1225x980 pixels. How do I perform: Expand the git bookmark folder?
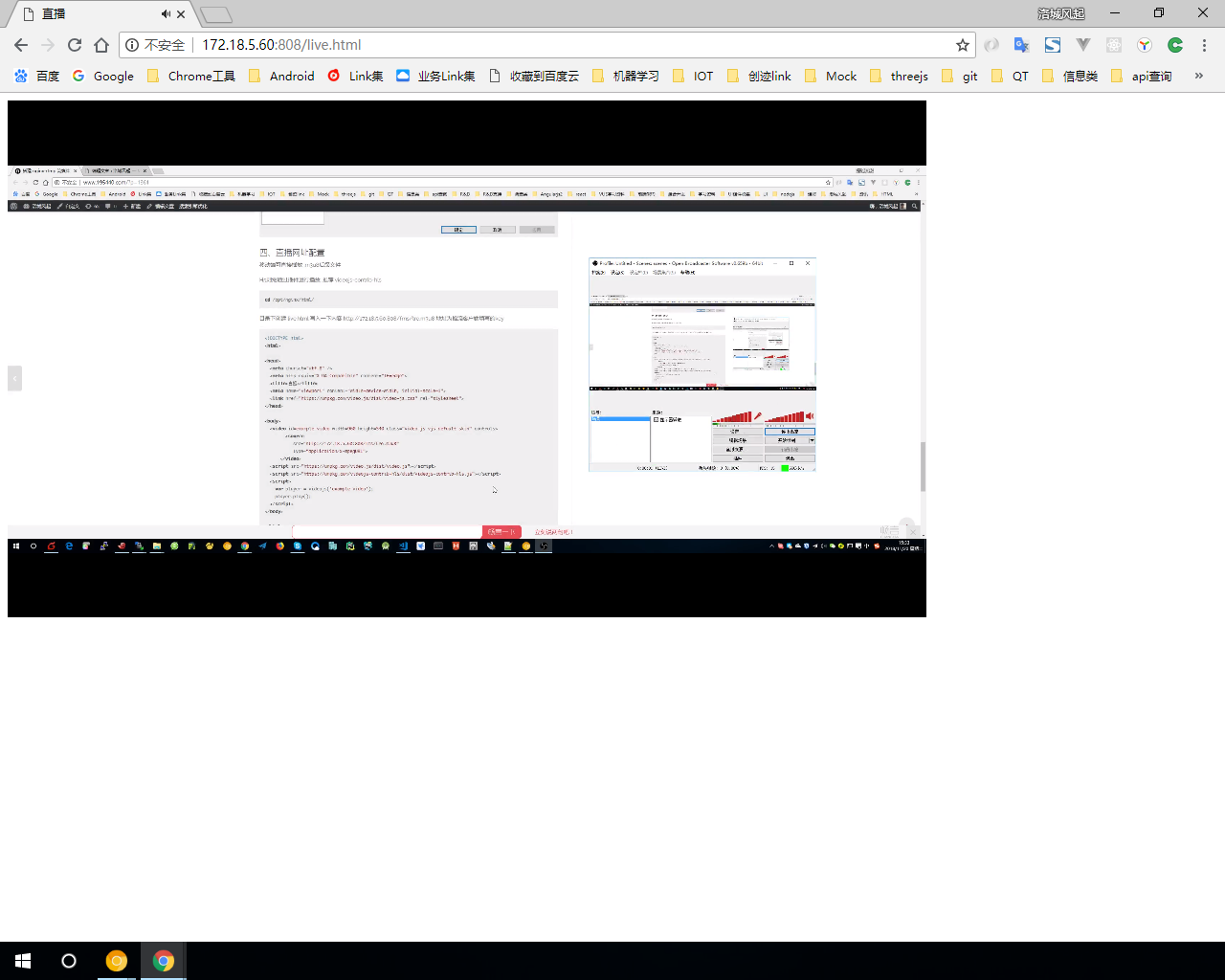pos(960,76)
